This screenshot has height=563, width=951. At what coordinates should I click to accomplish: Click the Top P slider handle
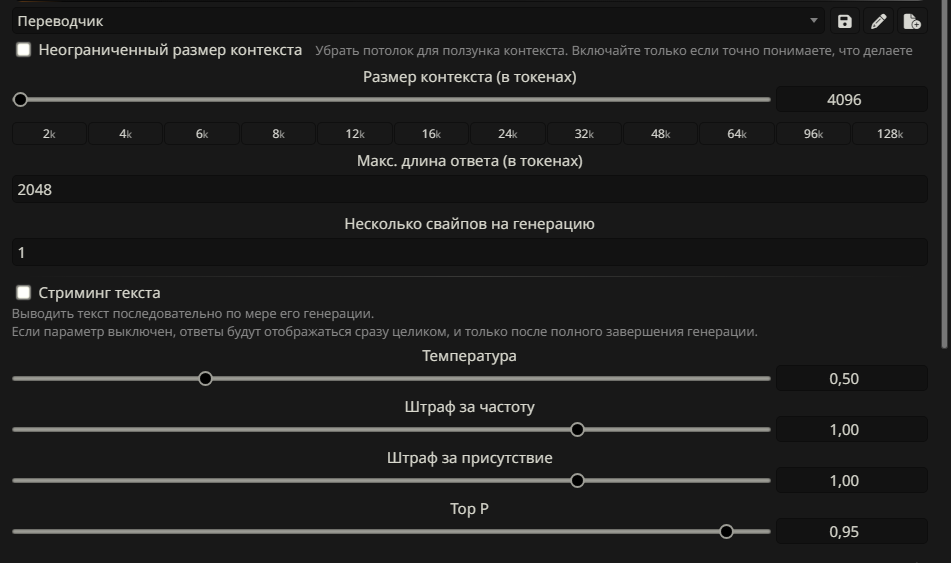726,531
